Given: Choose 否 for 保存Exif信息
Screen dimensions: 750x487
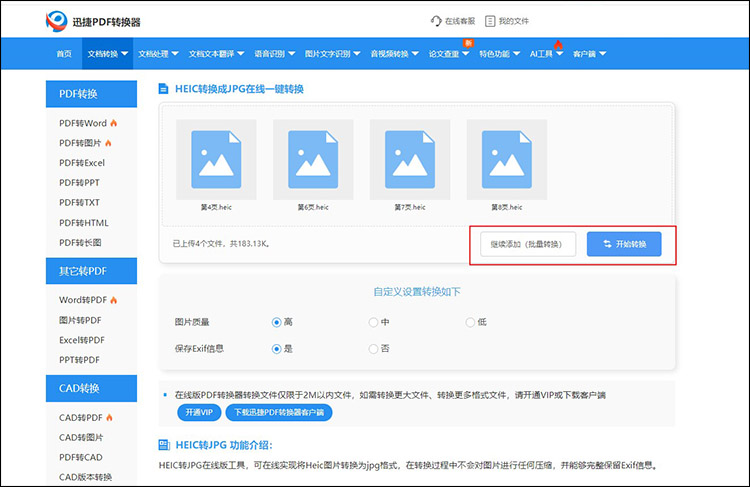Looking at the screenshot, I should click(x=373, y=349).
